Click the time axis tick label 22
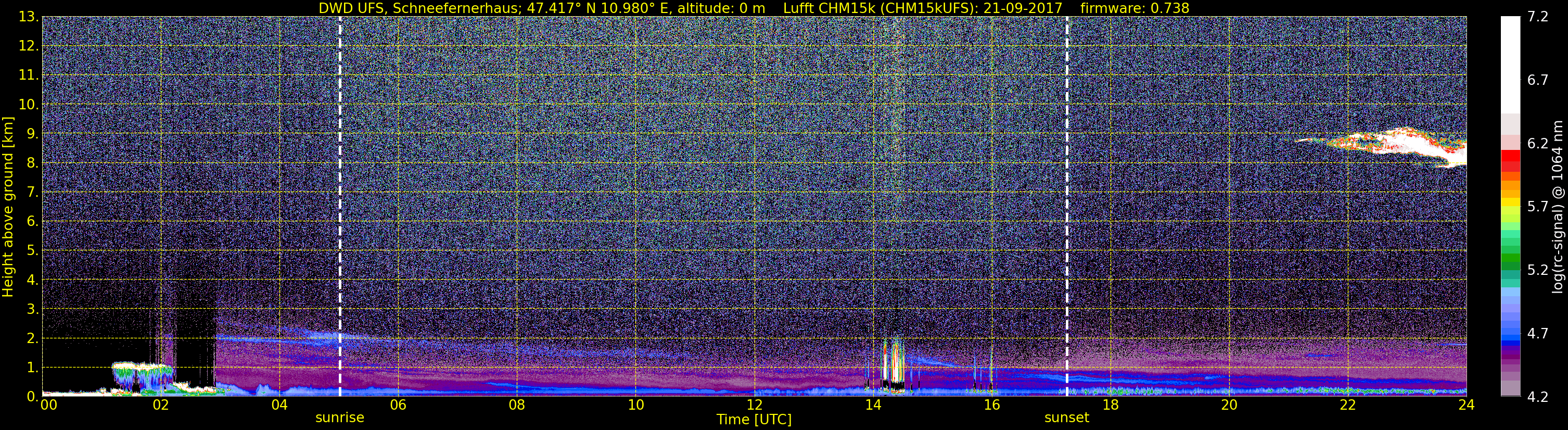 1348,405
